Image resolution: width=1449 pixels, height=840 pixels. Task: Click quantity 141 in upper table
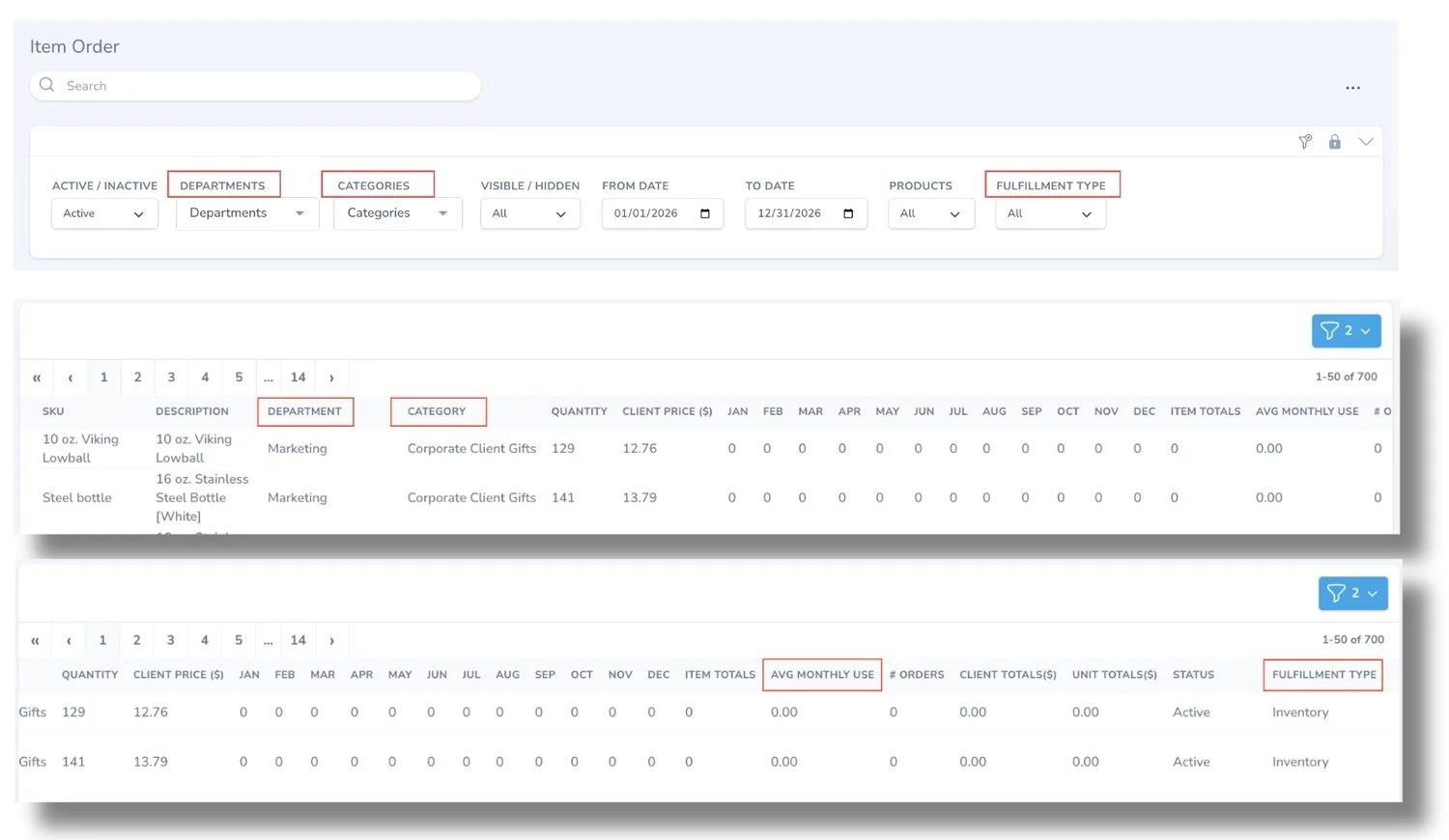(x=563, y=498)
